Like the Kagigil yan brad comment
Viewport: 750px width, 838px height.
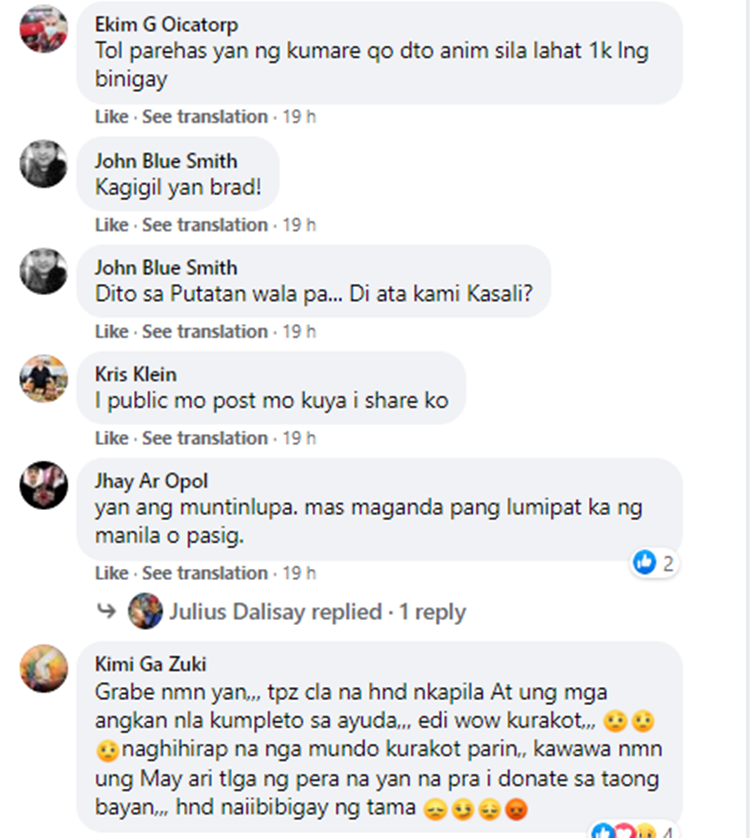click(112, 225)
